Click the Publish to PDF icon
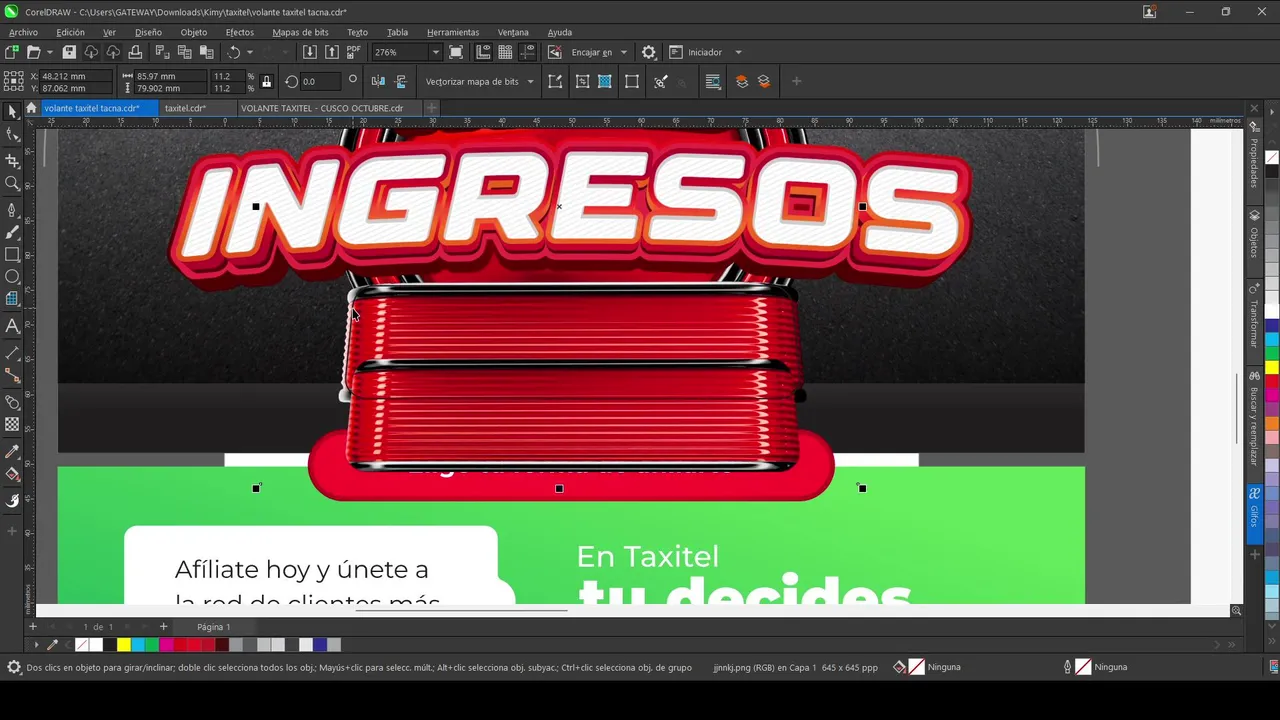Screen dimensions: 1280x720 pyautogui.click(x=354, y=52)
